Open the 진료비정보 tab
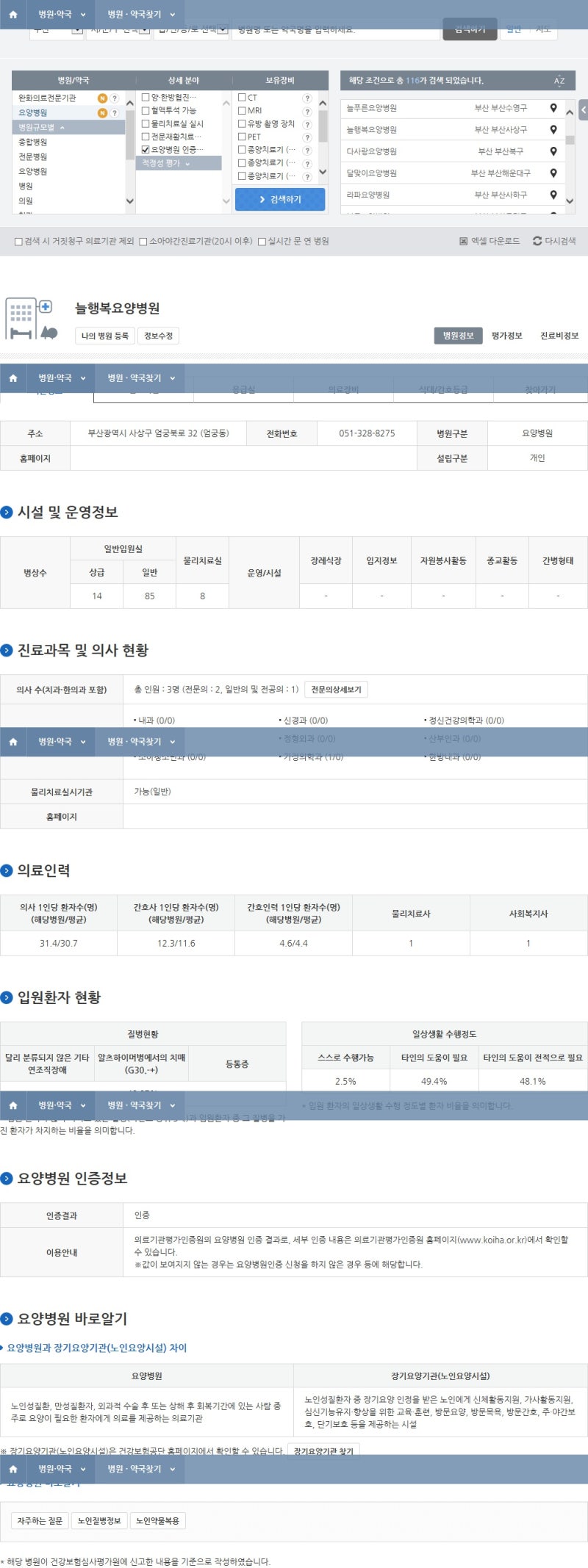The width and height of the screenshot is (588, 1568). pos(559,336)
